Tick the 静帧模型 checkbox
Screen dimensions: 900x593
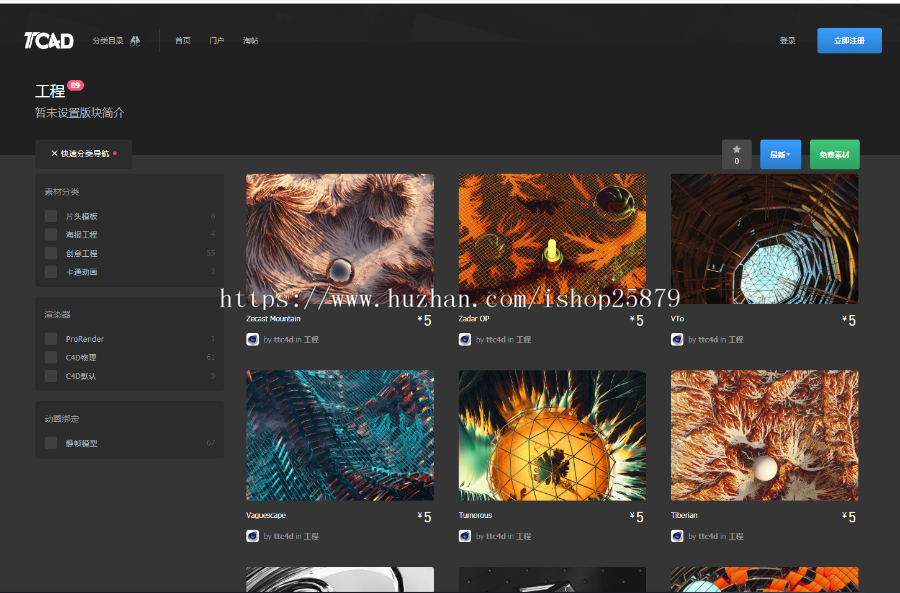coord(51,443)
